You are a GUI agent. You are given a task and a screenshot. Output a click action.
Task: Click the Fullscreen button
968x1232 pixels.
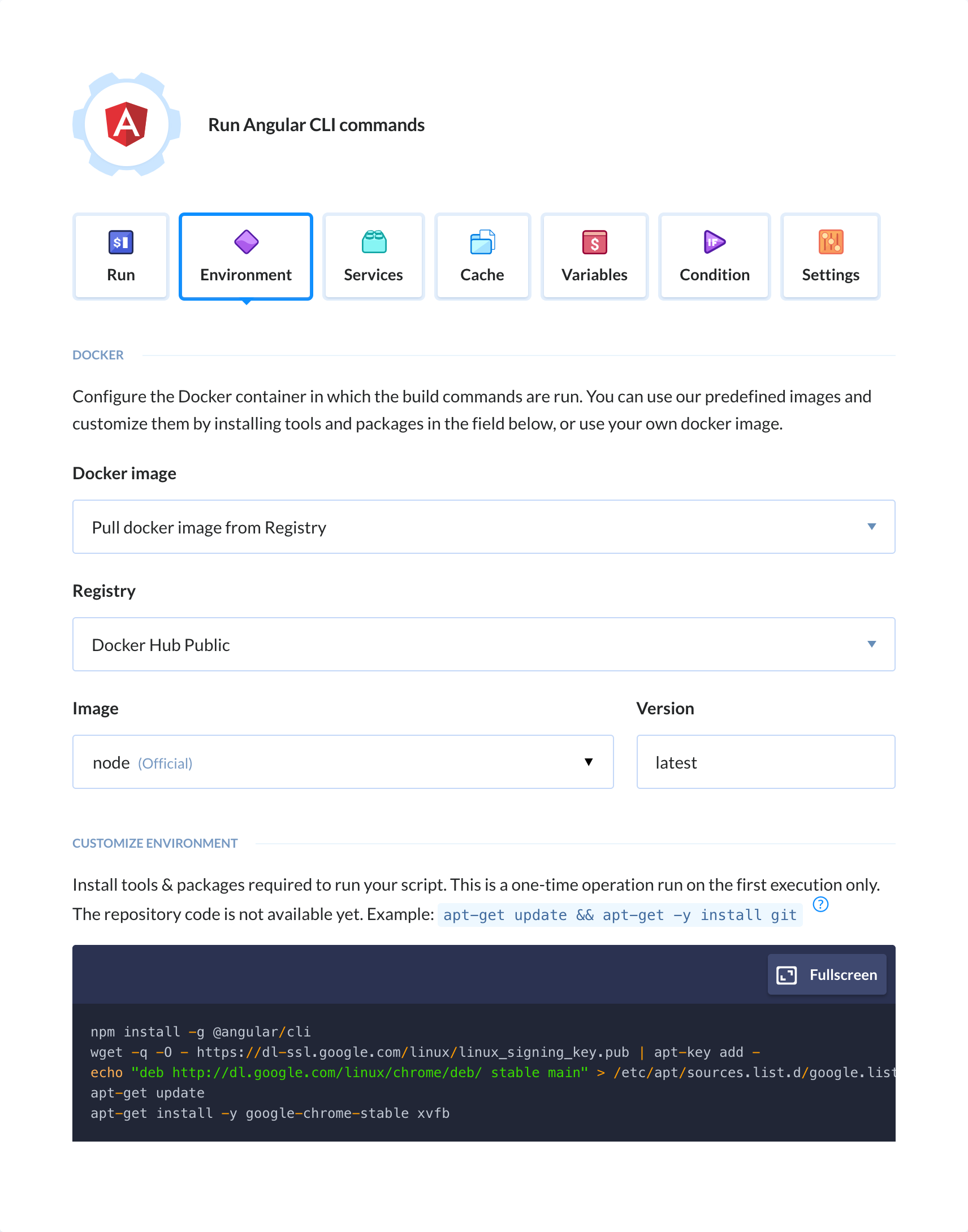coord(827,974)
